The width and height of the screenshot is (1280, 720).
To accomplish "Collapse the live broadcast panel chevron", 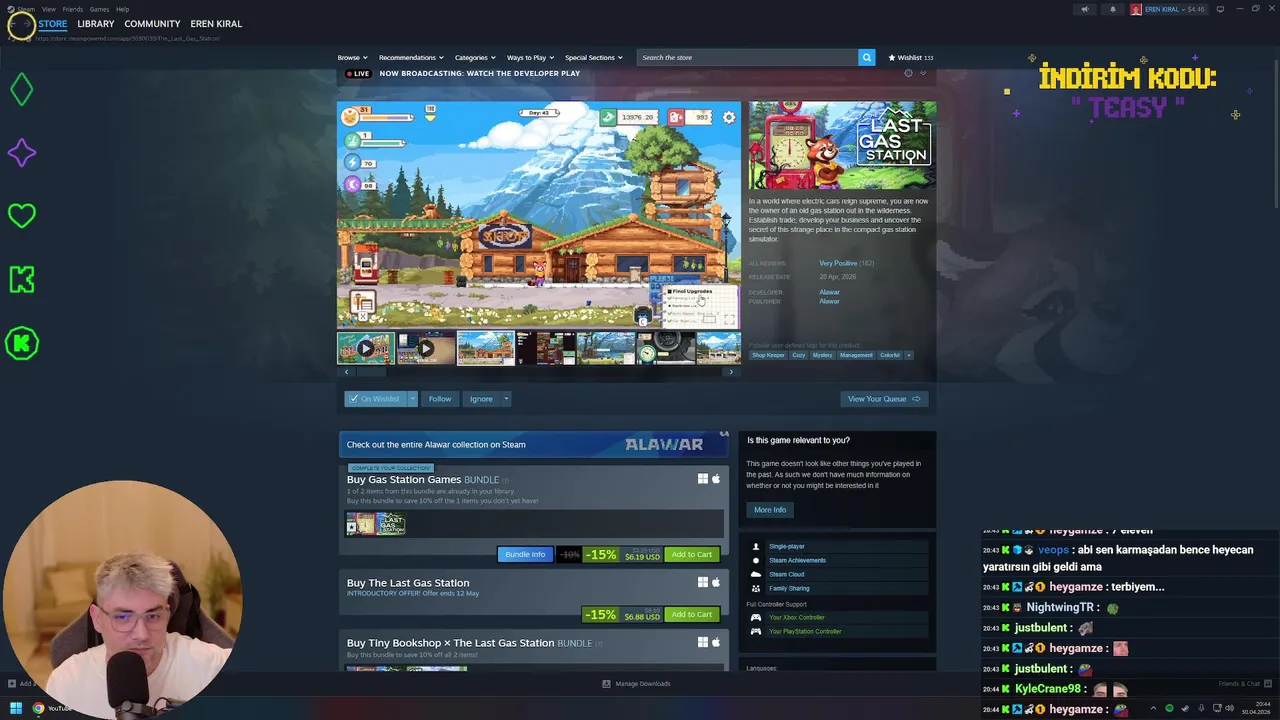I will tap(923, 73).
